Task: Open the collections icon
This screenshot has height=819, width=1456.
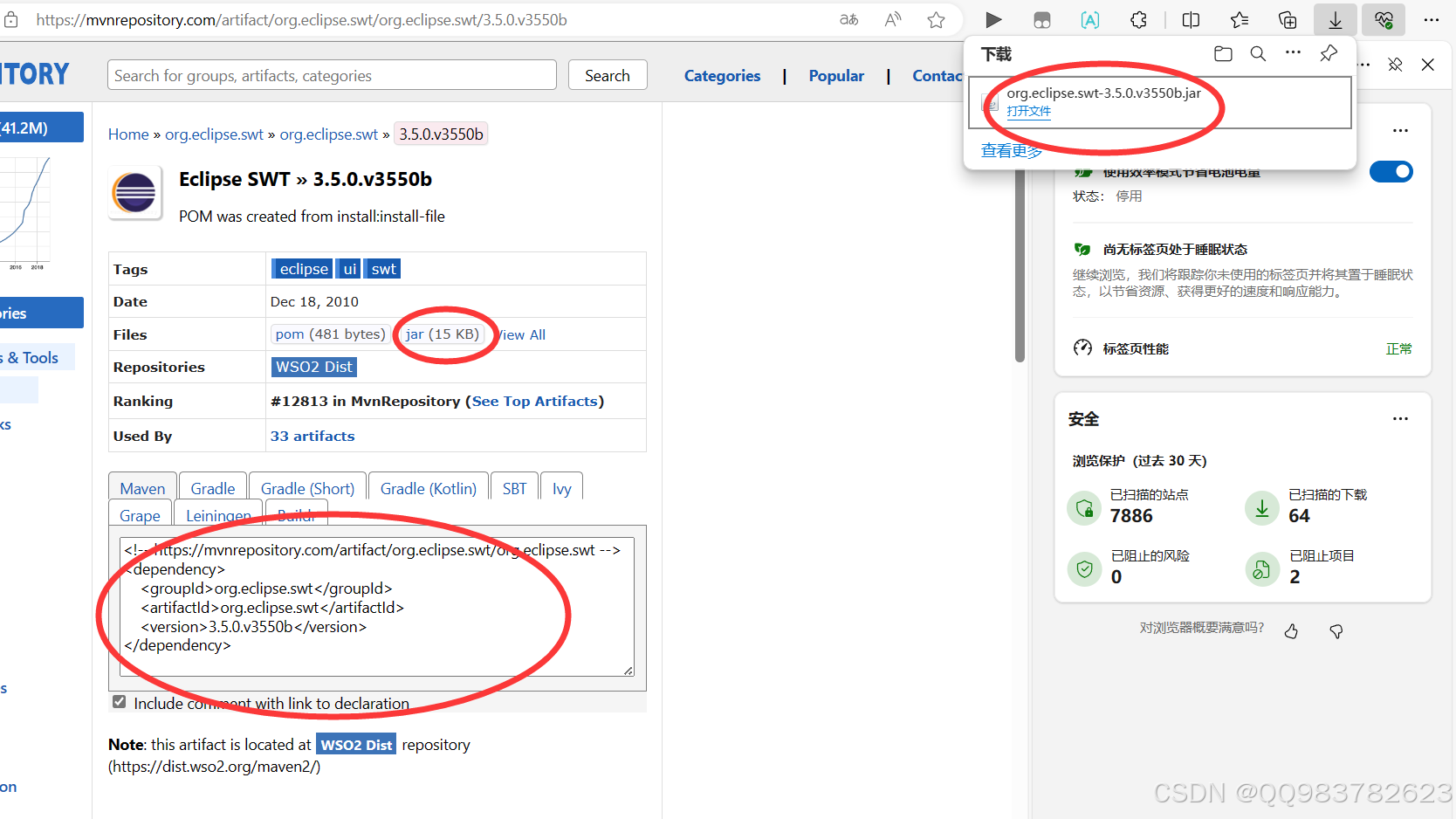Action: [1288, 19]
